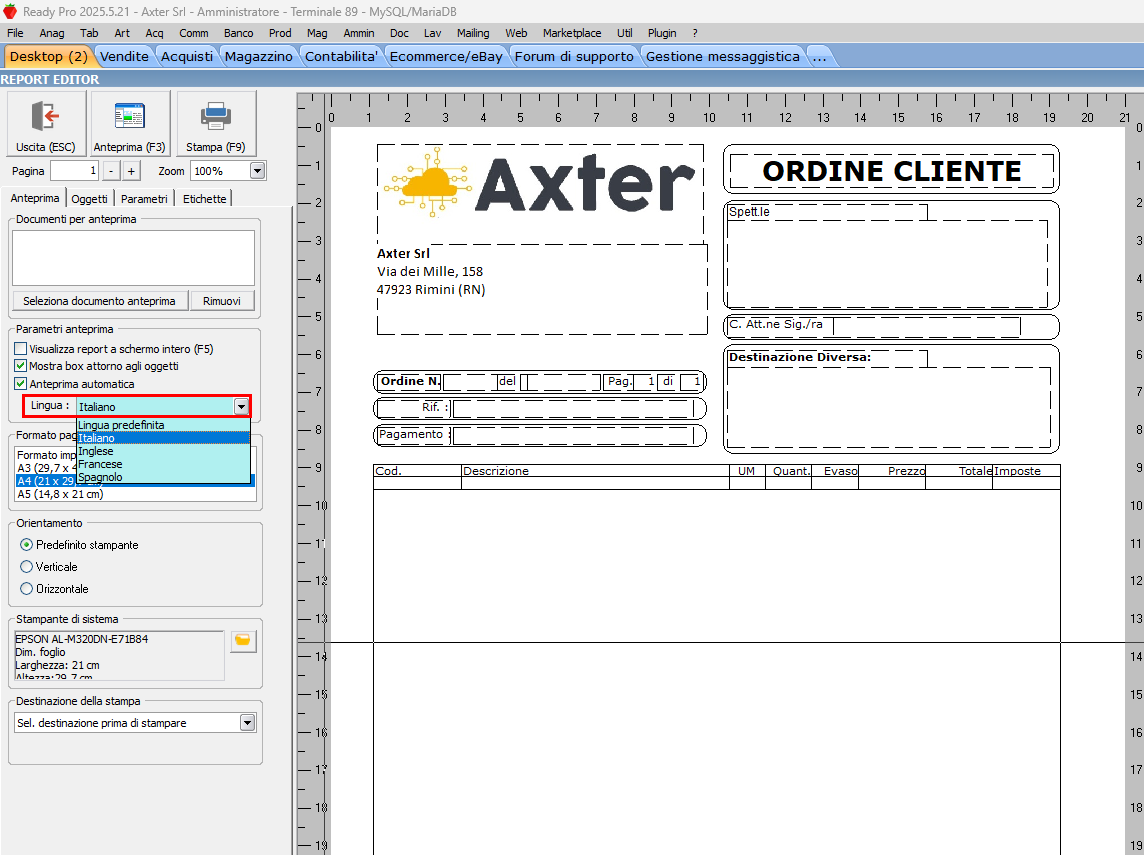
Task: Open the File menu
Action: [x=15, y=33]
